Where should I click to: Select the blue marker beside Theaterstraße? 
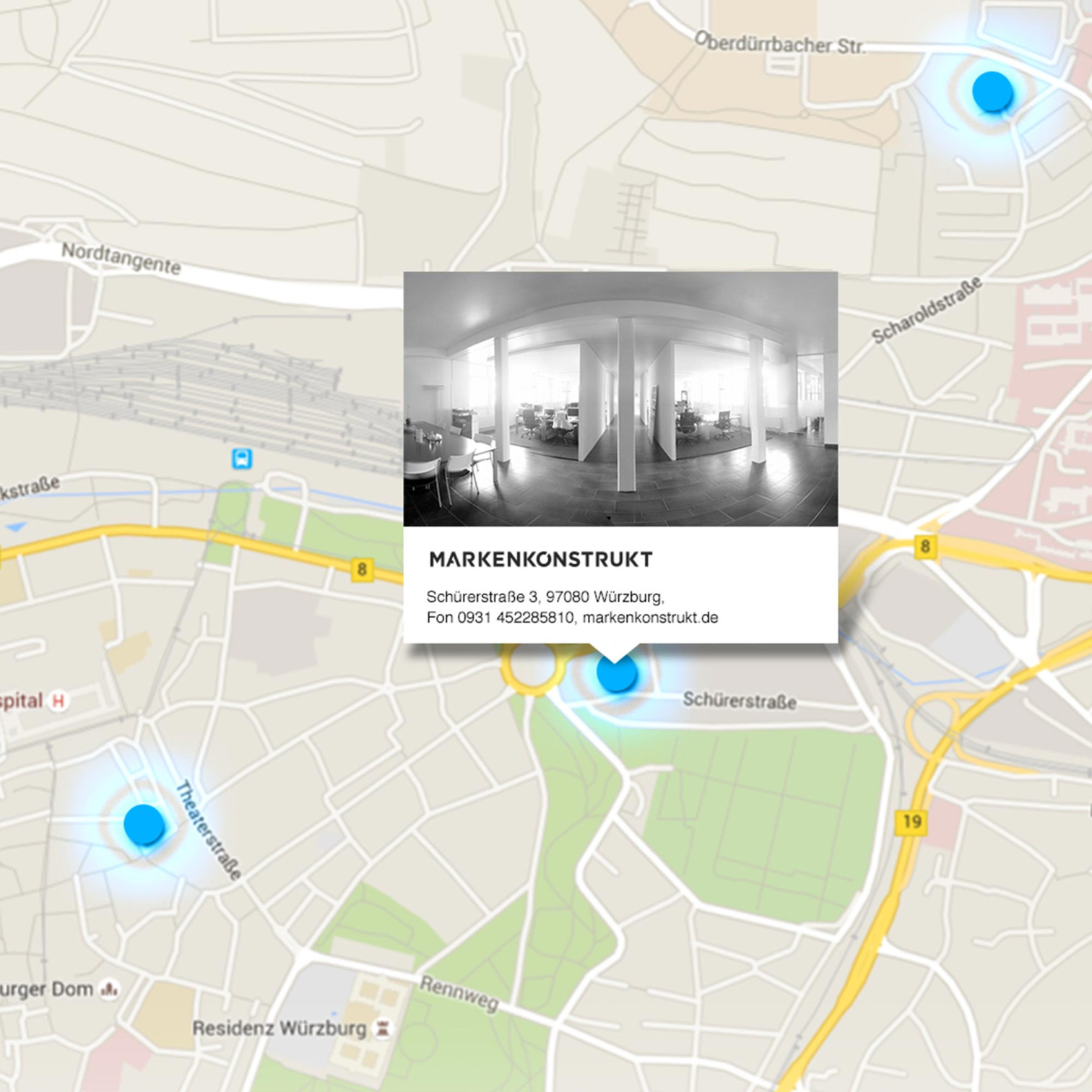[144, 824]
